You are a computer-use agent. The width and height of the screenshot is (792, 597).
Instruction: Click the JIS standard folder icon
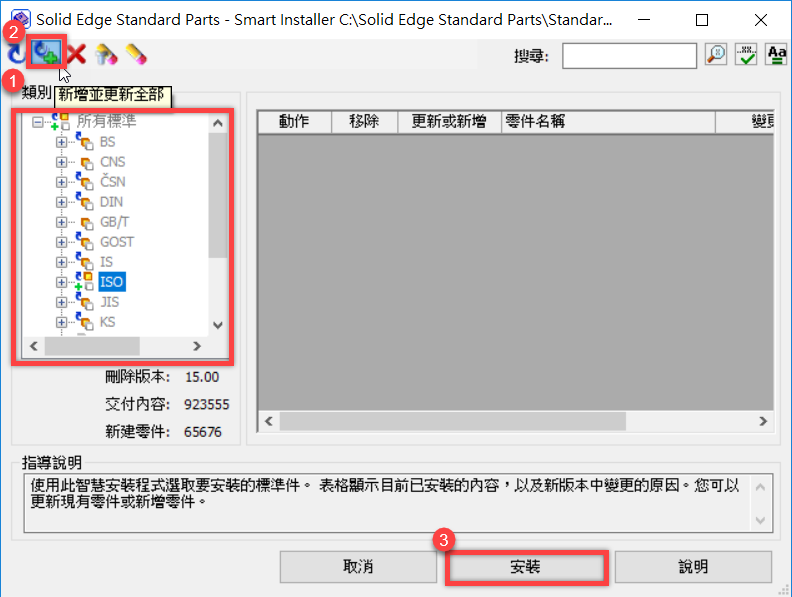[84, 302]
